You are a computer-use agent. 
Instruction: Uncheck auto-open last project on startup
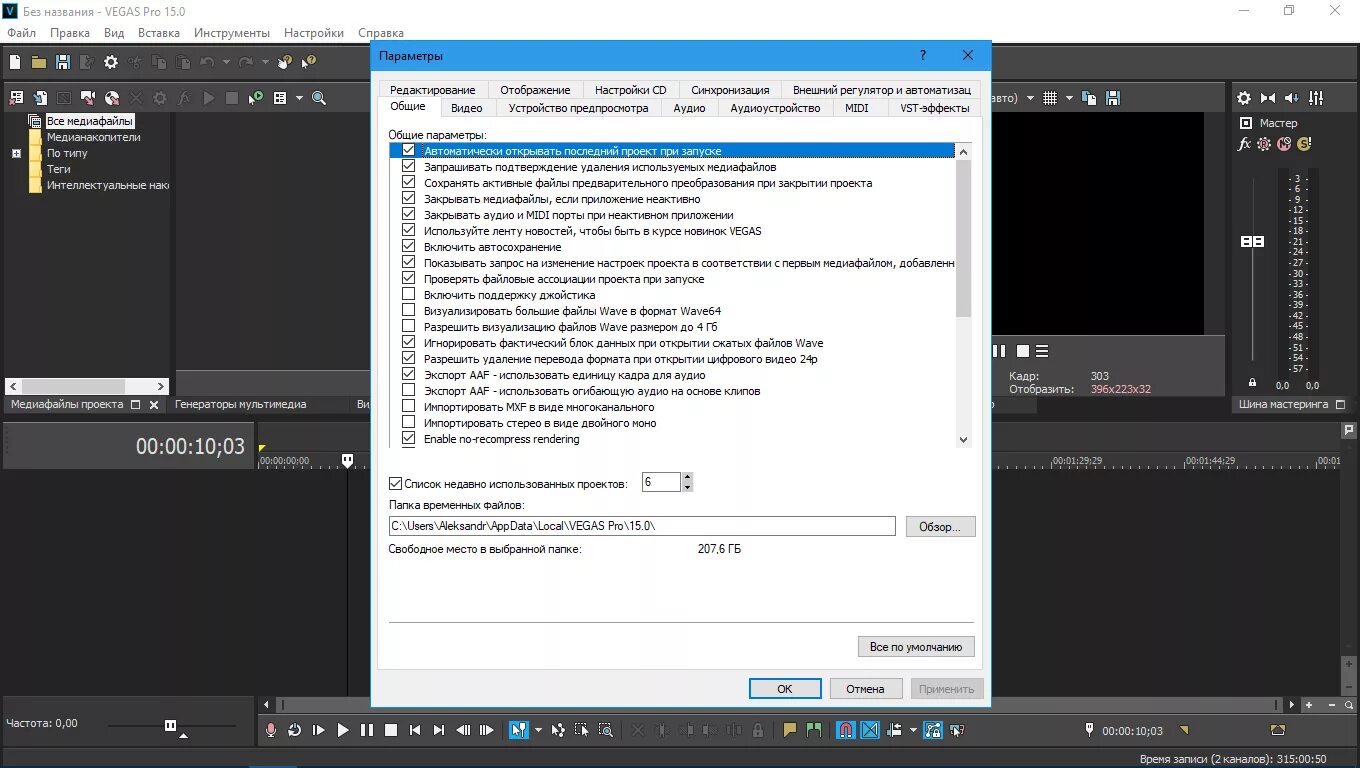pyautogui.click(x=408, y=151)
